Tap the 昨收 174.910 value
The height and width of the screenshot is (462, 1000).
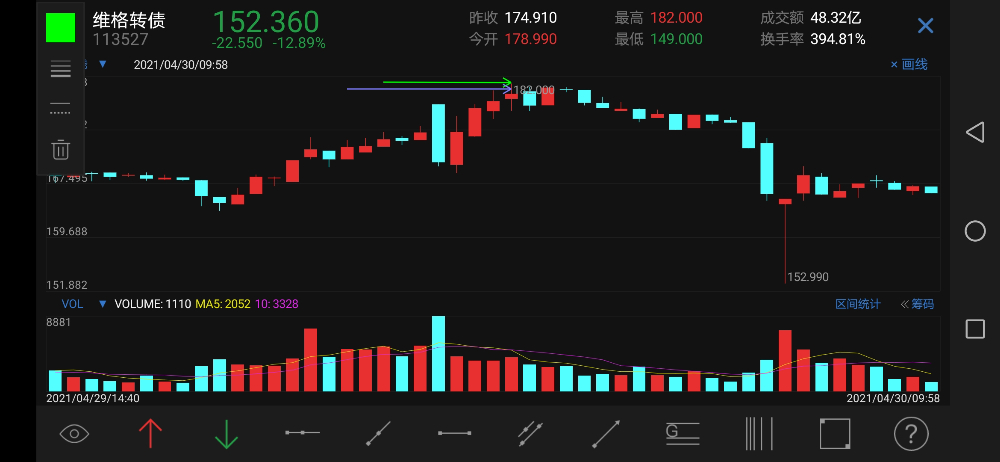531,19
